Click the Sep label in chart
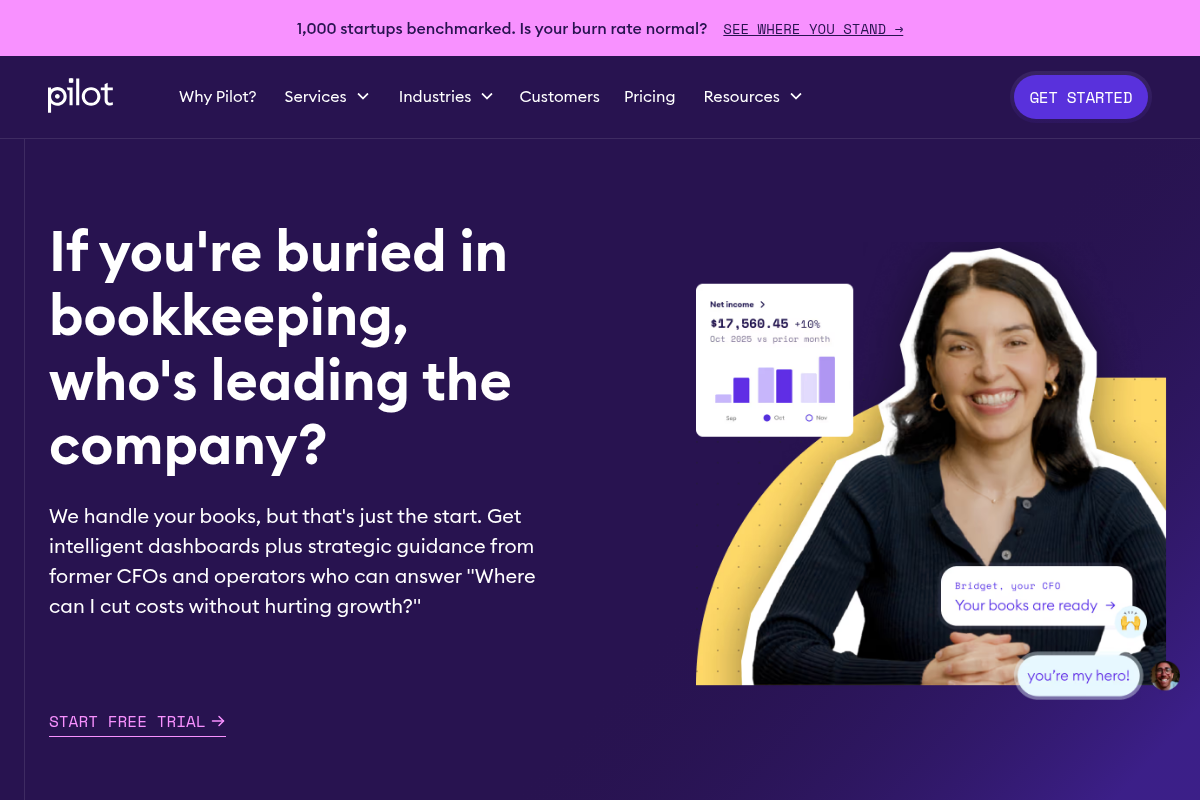 [x=731, y=418]
